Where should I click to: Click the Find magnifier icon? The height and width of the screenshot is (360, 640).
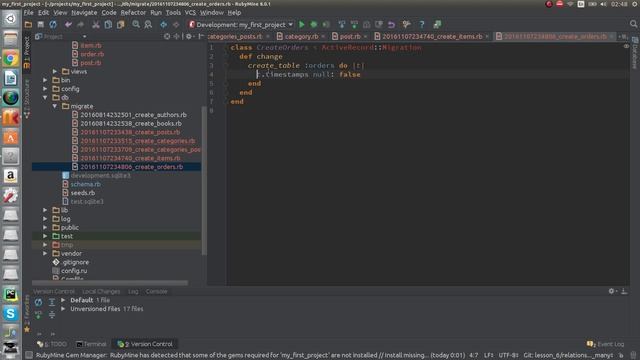pos(136,25)
